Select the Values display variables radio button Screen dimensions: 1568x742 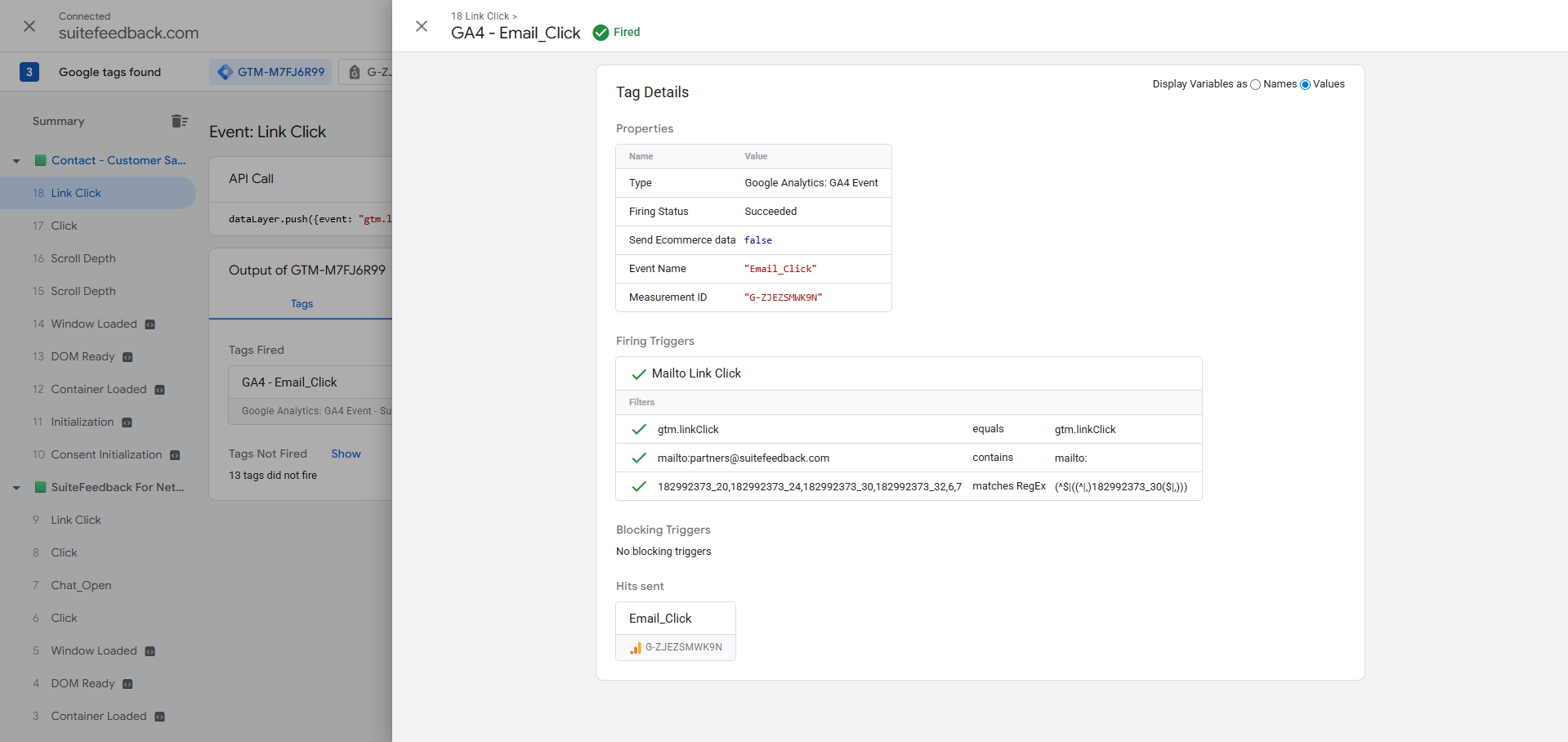click(x=1305, y=85)
